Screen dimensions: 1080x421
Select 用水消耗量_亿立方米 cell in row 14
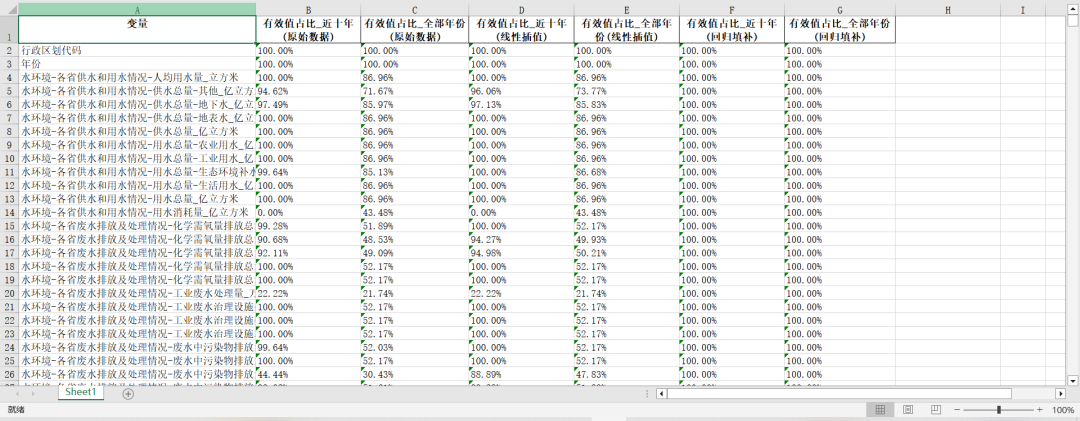[x=137, y=212]
